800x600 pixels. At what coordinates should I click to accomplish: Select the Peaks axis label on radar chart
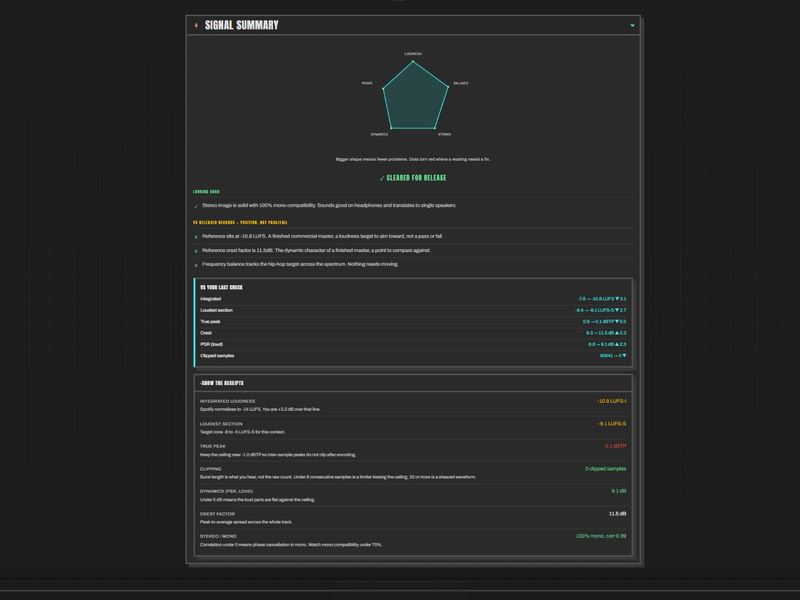[367, 83]
